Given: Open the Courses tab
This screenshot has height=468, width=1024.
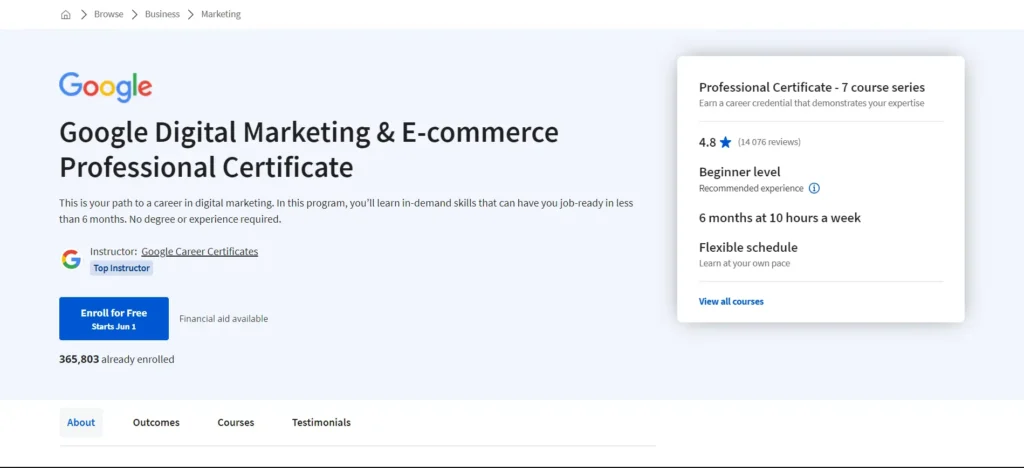Looking at the screenshot, I should (236, 422).
